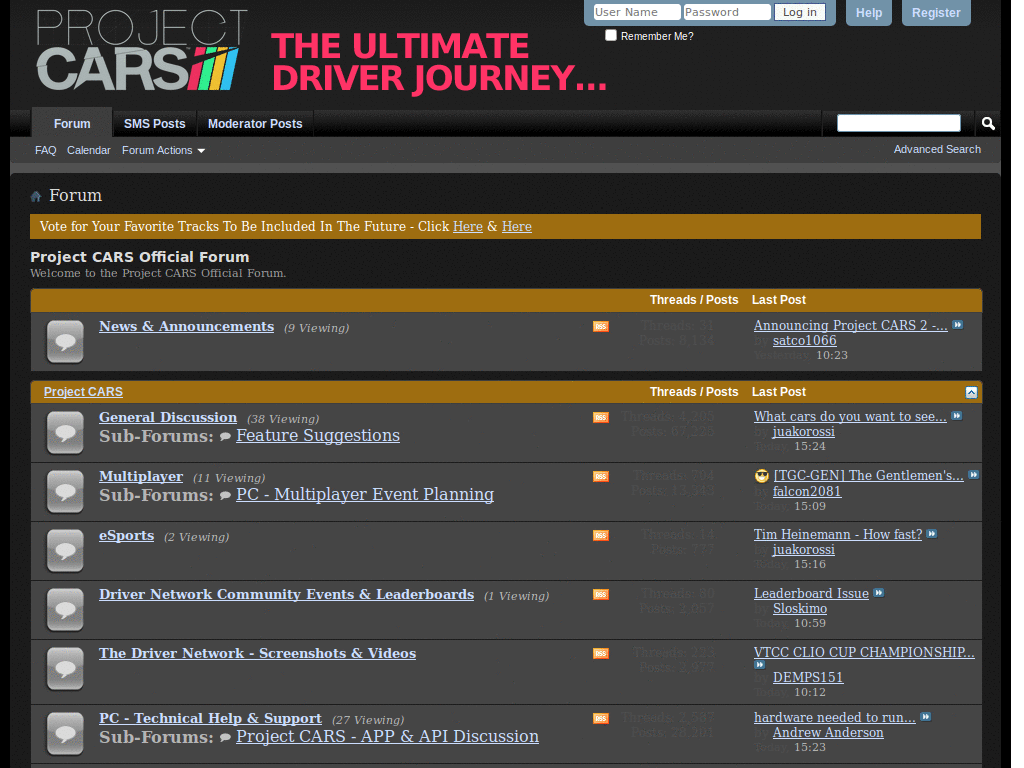Open PC - Technical Help & Support forum
Viewport: 1024px width, 768px height.
click(210, 718)
